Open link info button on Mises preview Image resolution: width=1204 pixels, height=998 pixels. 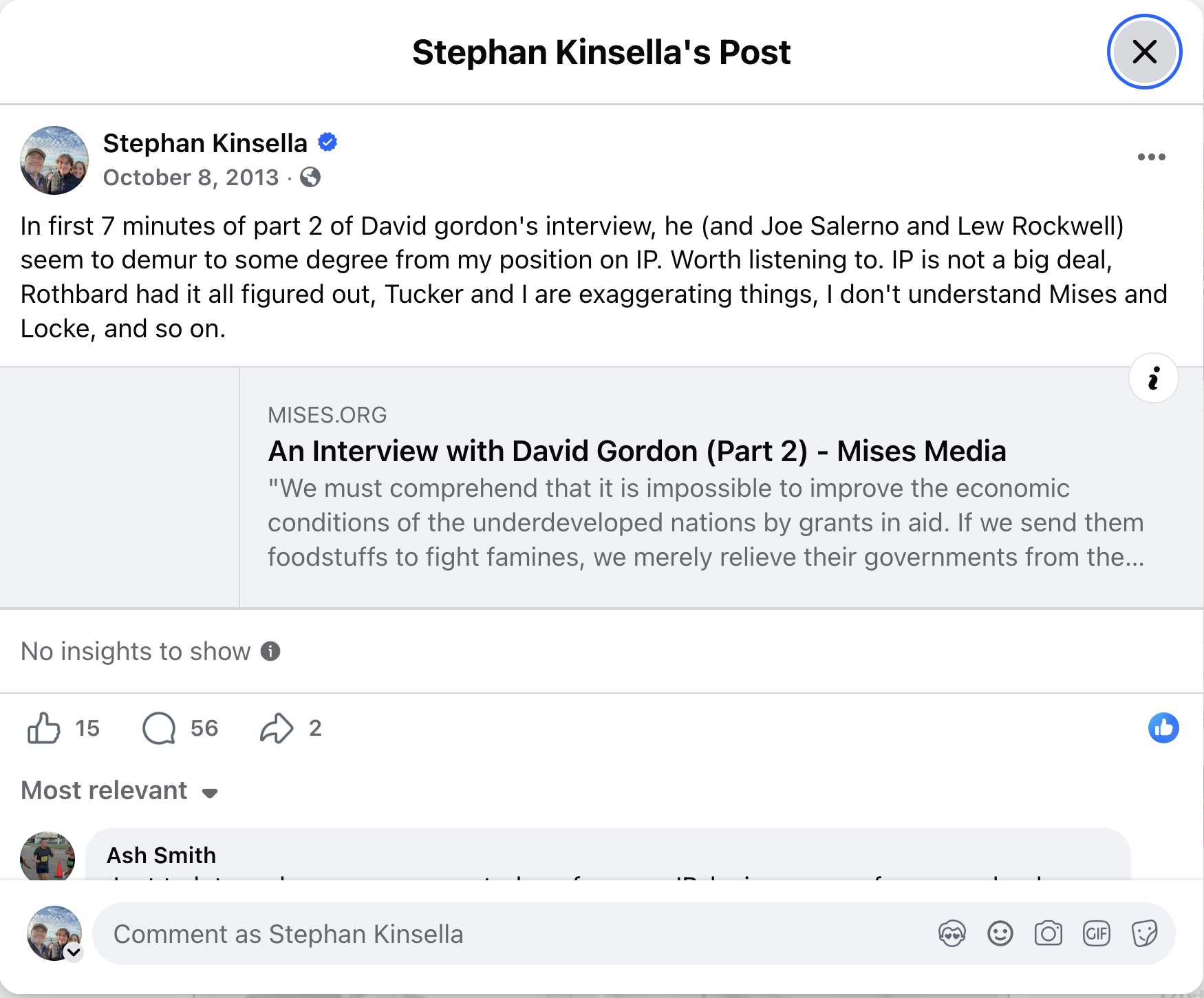point(1153,379)
